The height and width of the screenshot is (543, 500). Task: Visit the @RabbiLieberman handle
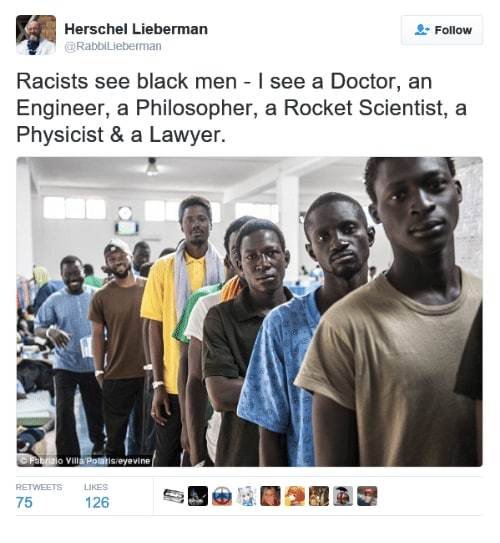[x=113, y=46]
